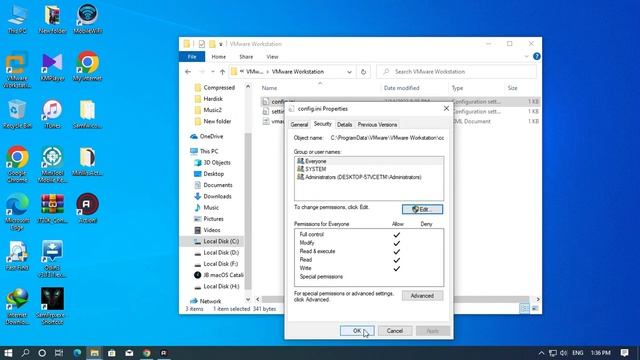Switch to Details tab in Properties
Screen dimensions: 640x360
coord(344,124)
